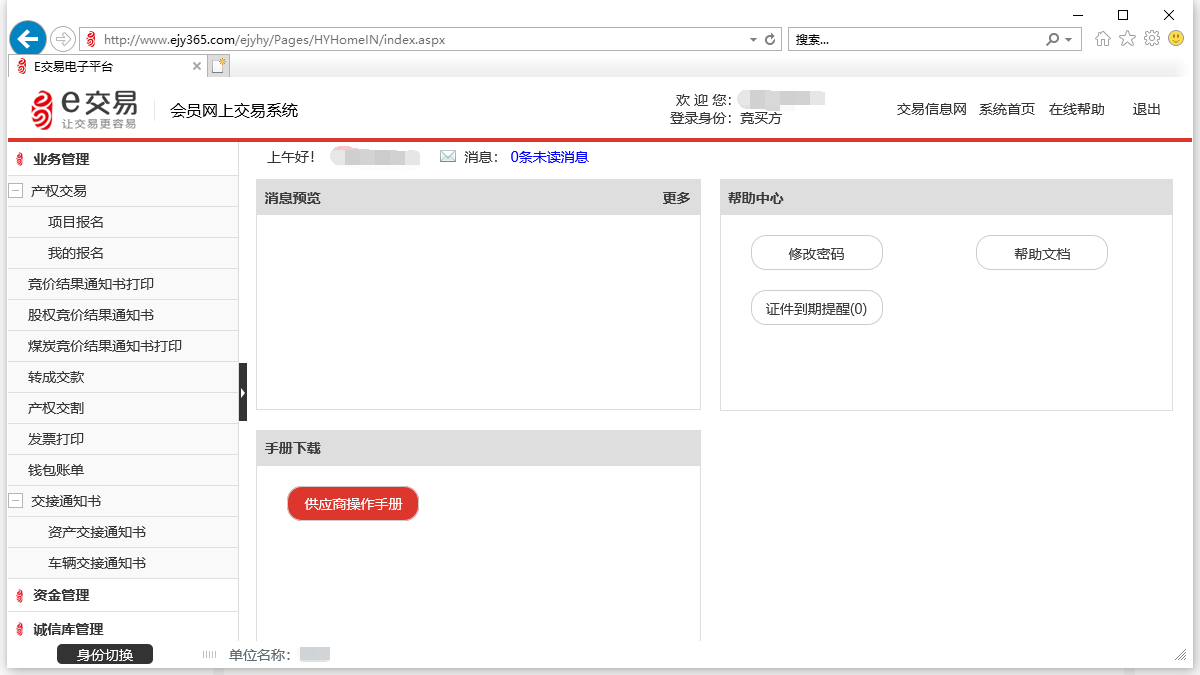
Task: Click the refresh icon in address bar
Action: 770,40
